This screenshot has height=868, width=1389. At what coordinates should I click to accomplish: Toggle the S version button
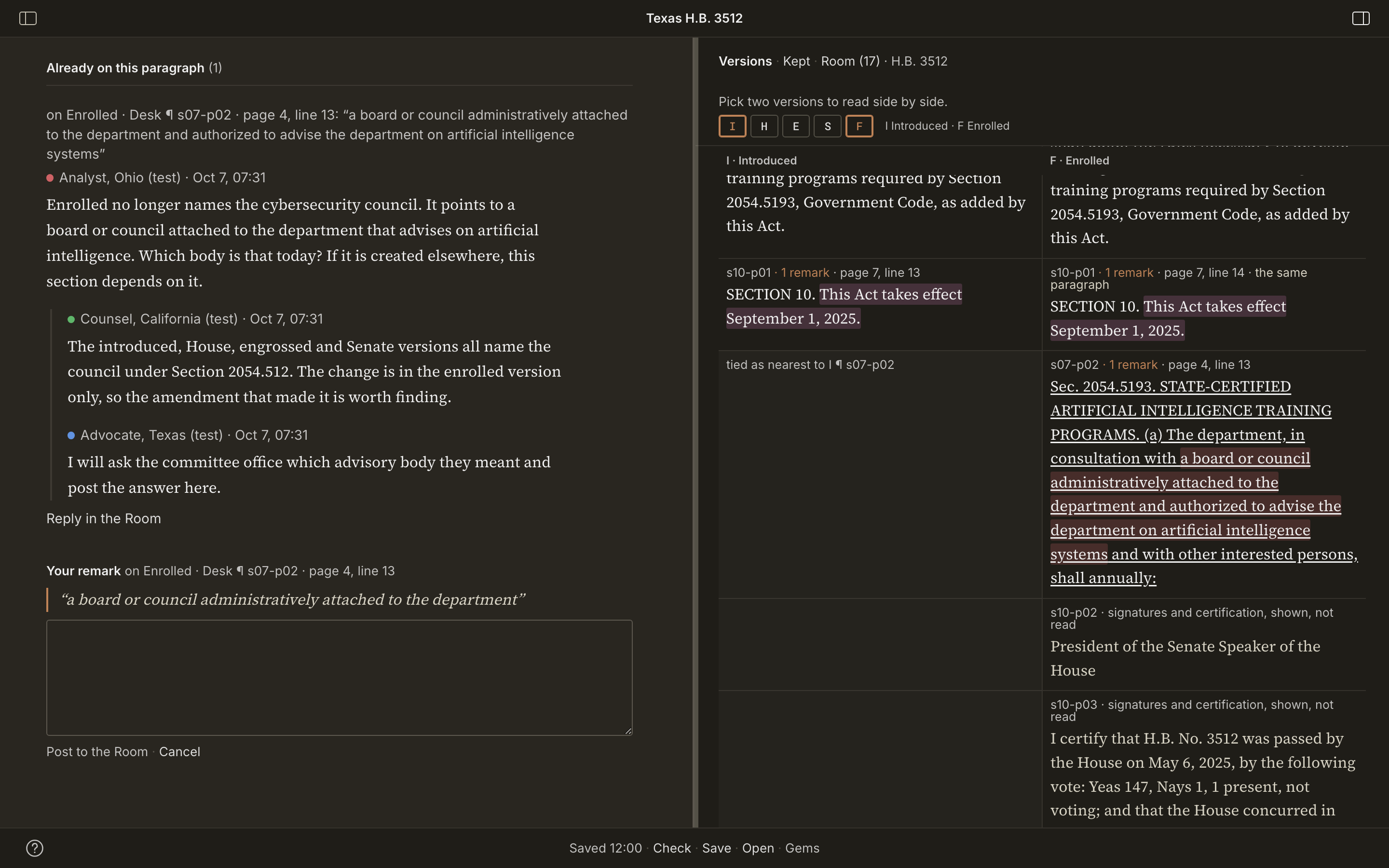(827, 126)
